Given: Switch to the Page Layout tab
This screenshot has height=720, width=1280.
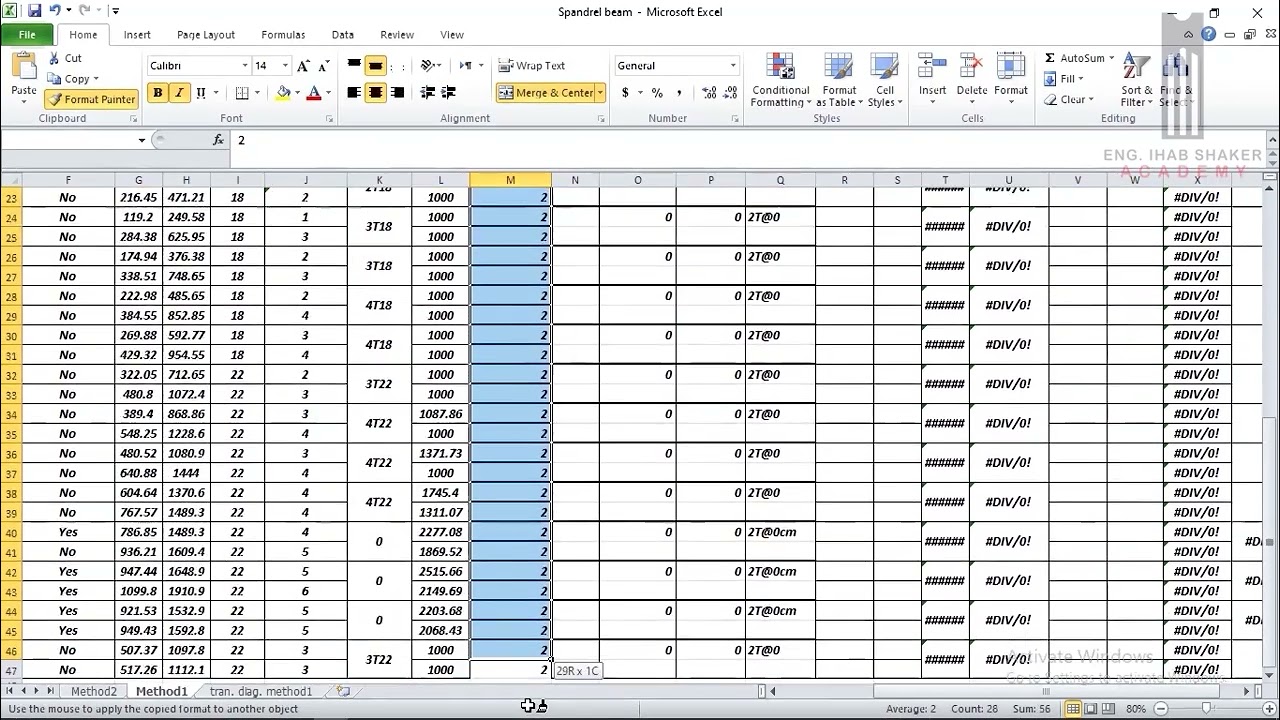Looking at the screenshot, I should (206, 35).
